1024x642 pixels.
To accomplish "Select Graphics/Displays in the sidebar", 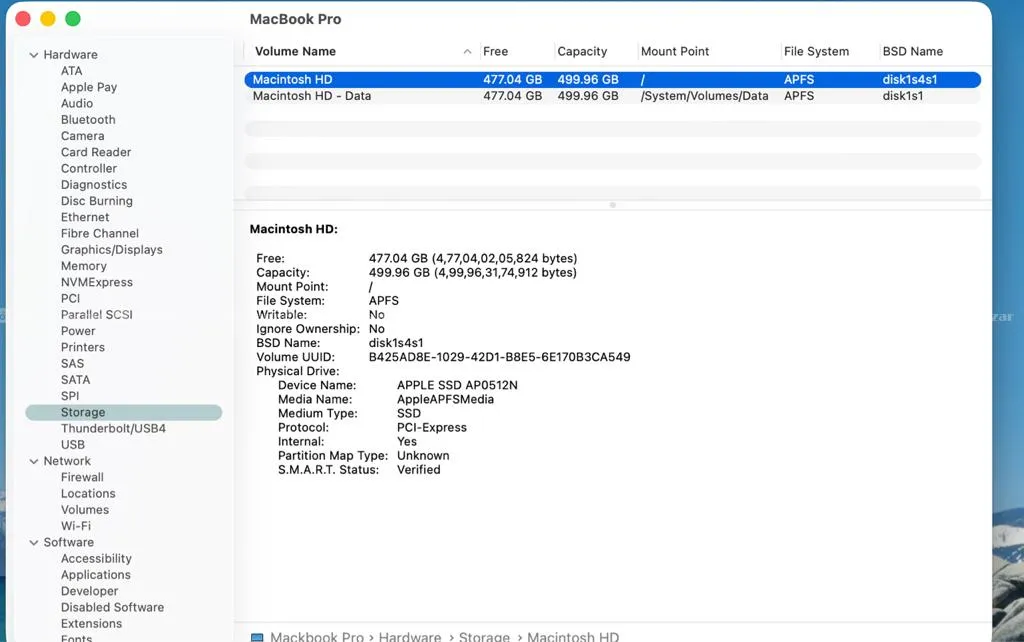I will coord(112,249).
